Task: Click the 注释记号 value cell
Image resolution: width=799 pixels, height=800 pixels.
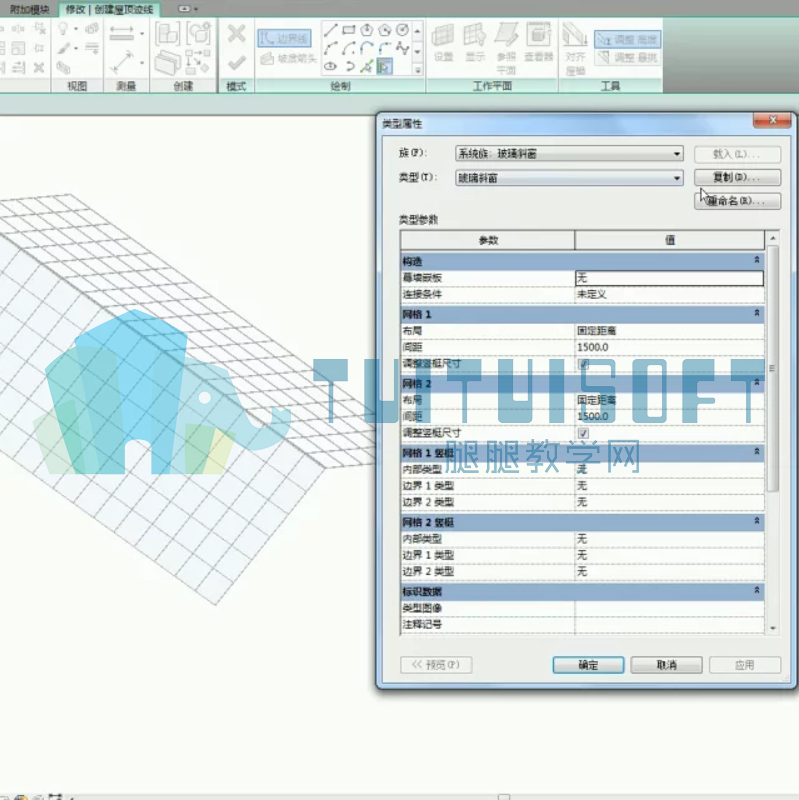Action: 669,624
